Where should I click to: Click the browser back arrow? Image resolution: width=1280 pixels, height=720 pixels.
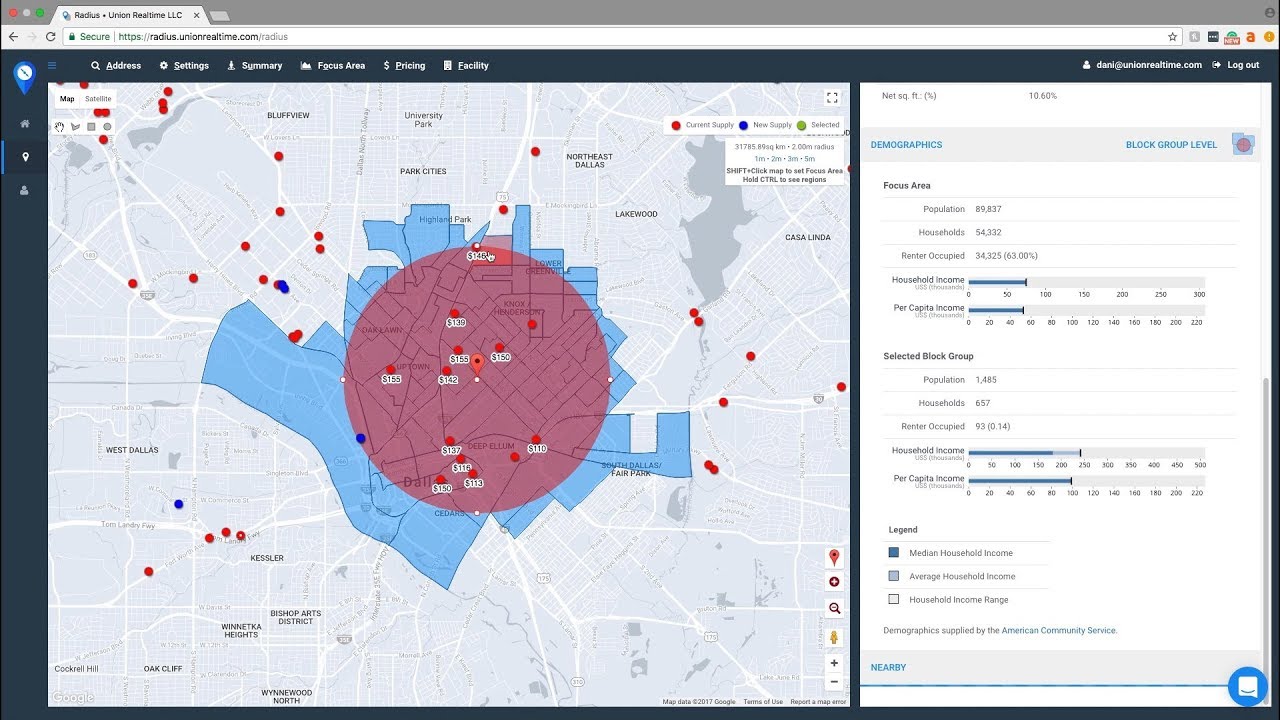tap(13, 37)
